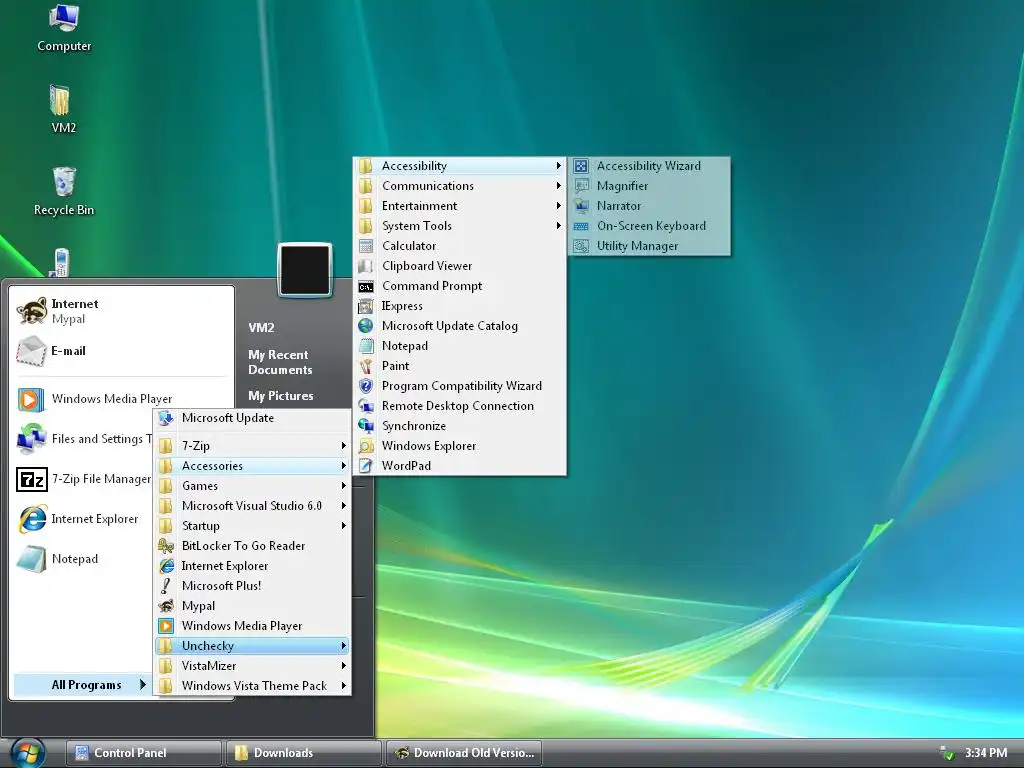Launch Magnifier
1024x768 pixels.
[x=650, y=186]
